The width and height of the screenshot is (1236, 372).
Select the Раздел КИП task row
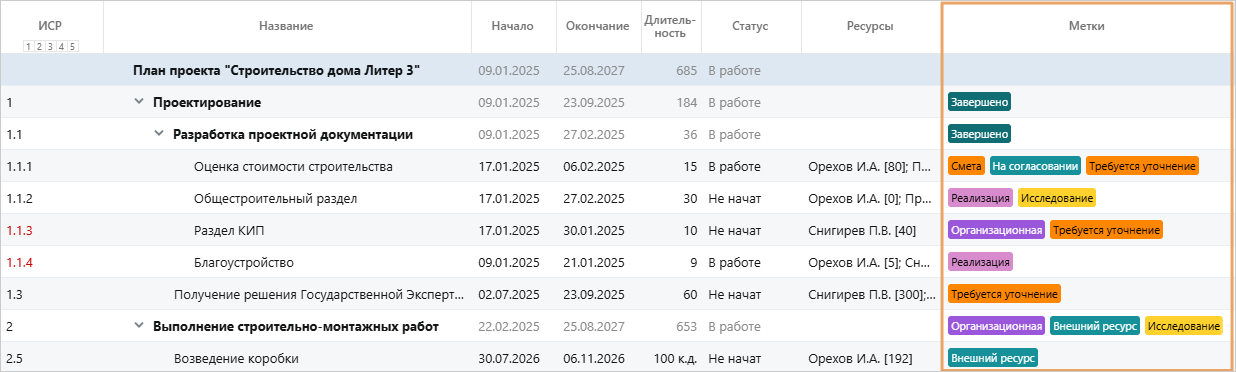click(618, 230)
